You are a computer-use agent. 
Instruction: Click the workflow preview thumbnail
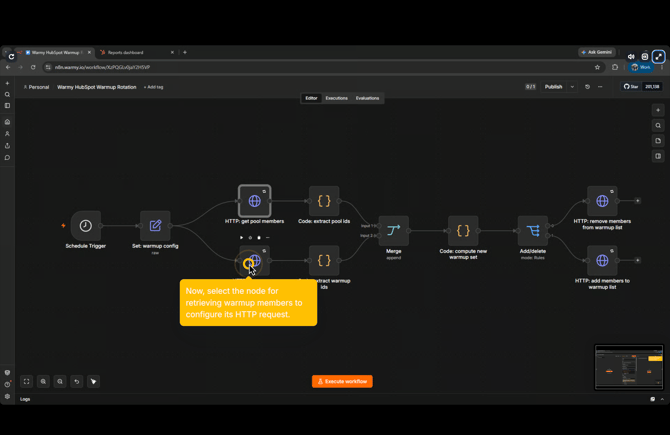629,367
